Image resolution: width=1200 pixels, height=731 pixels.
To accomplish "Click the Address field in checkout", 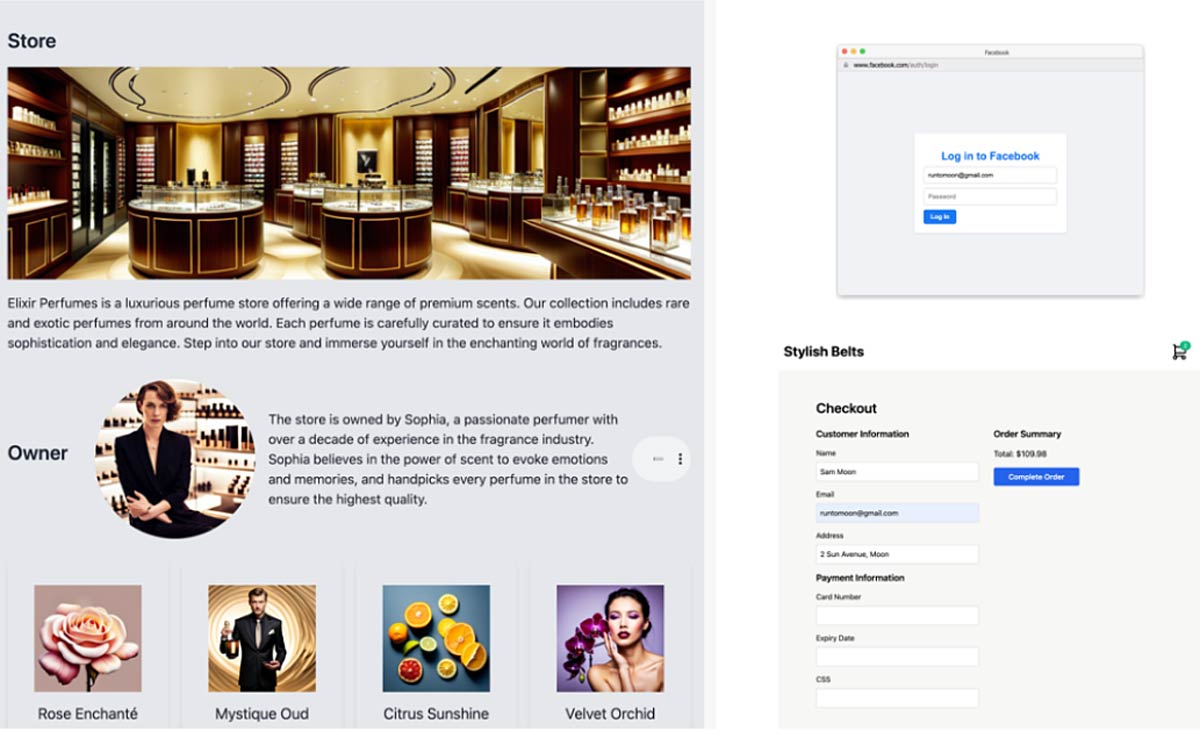I will [897, 554].
